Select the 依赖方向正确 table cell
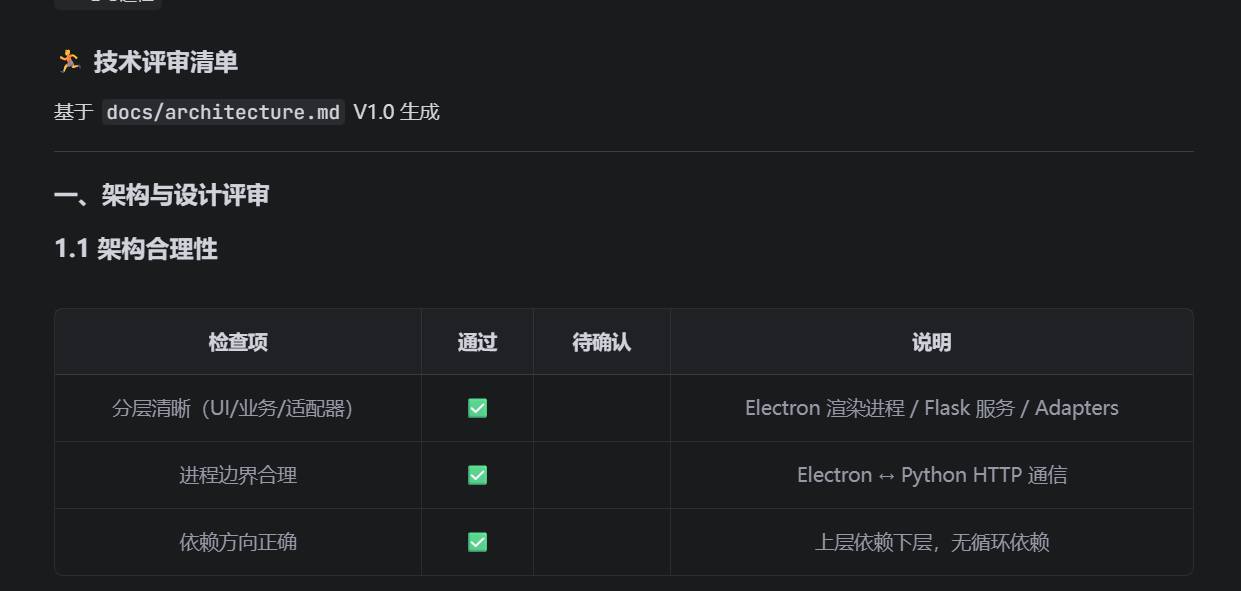 238,542
